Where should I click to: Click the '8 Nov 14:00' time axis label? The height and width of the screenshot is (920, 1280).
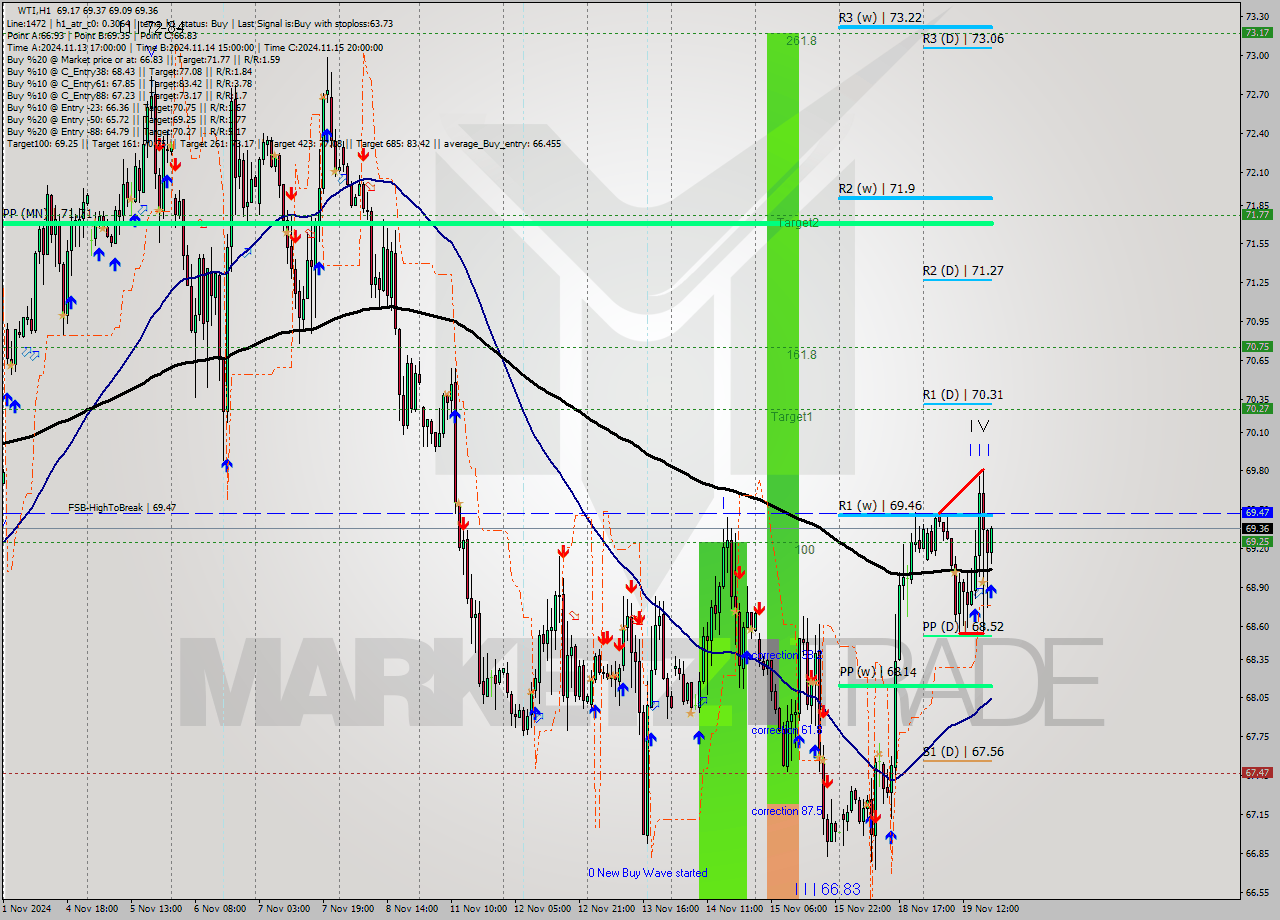pos(411,909)
